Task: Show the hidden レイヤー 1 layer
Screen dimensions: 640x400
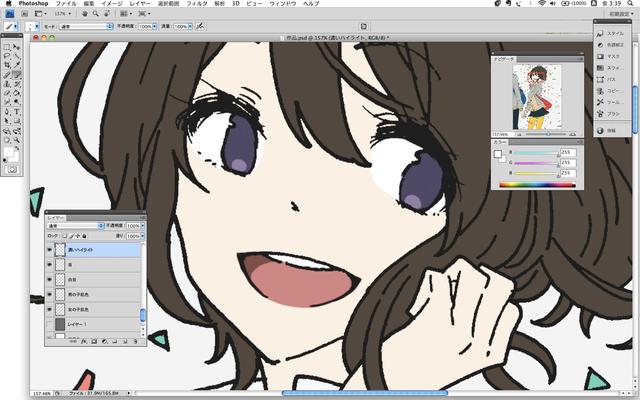Action: tap(51, 325)
